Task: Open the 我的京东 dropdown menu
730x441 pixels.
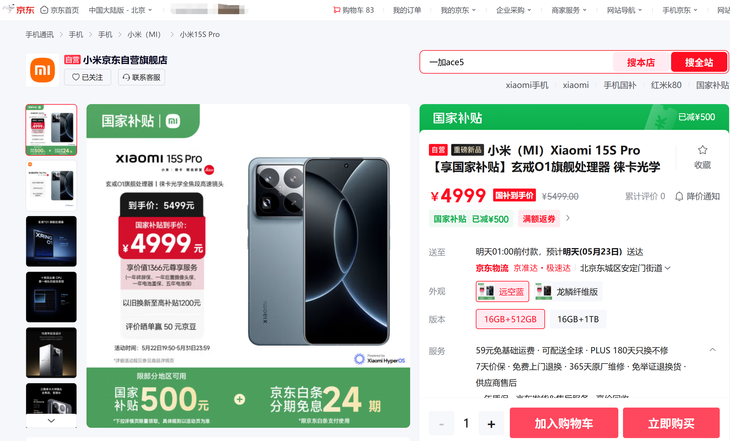Action: (458, 10)
